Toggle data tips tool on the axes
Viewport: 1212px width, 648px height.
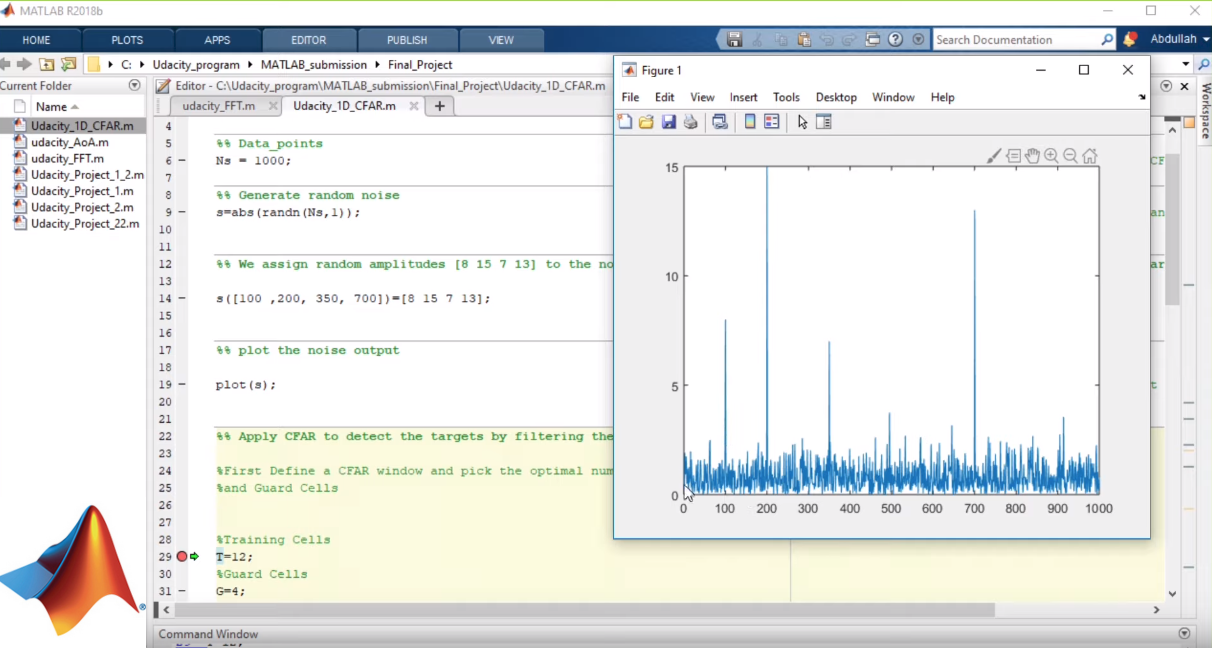(x=1013, y=156)
